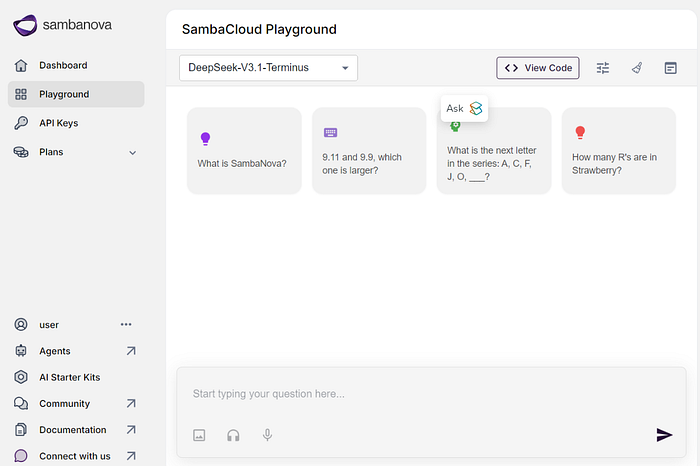The width and height of the screenshot is (700, 466).
Task: Open Documentation link
Action: point(73,429)
